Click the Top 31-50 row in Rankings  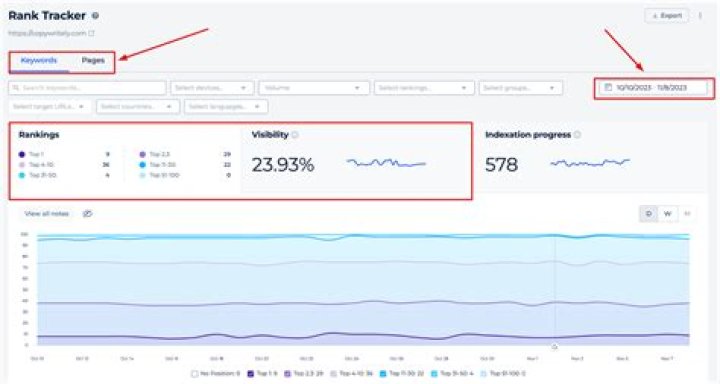pyautogui.click(x=64, y=175)
